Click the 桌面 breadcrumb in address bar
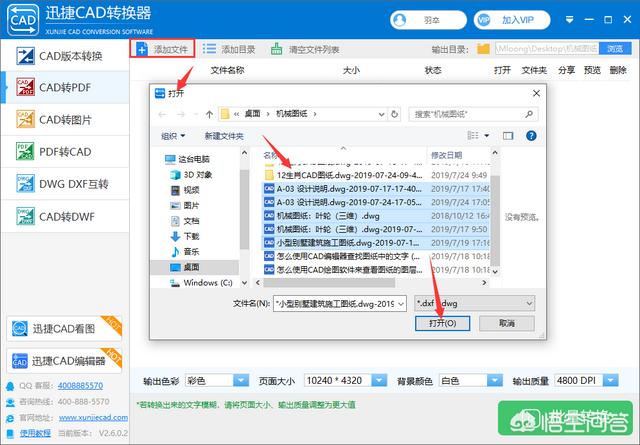This screenshot has width=640, height=445. coord(252,114)
